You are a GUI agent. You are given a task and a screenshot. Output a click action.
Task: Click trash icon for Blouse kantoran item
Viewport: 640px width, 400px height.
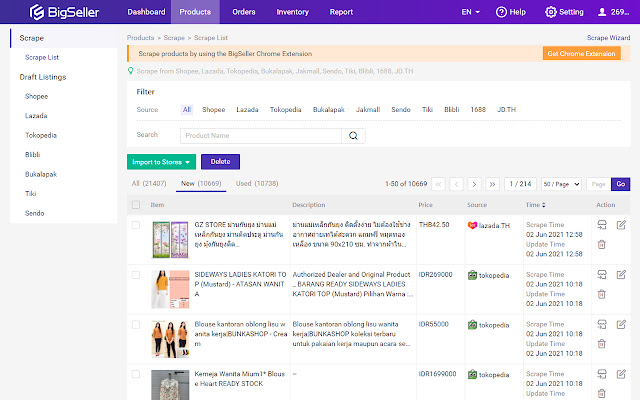(x=601, y=343)
